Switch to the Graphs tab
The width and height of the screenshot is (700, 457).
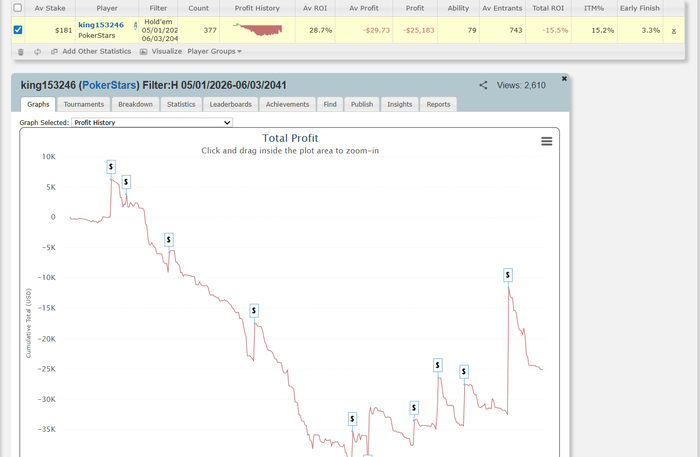pos(38,104)
